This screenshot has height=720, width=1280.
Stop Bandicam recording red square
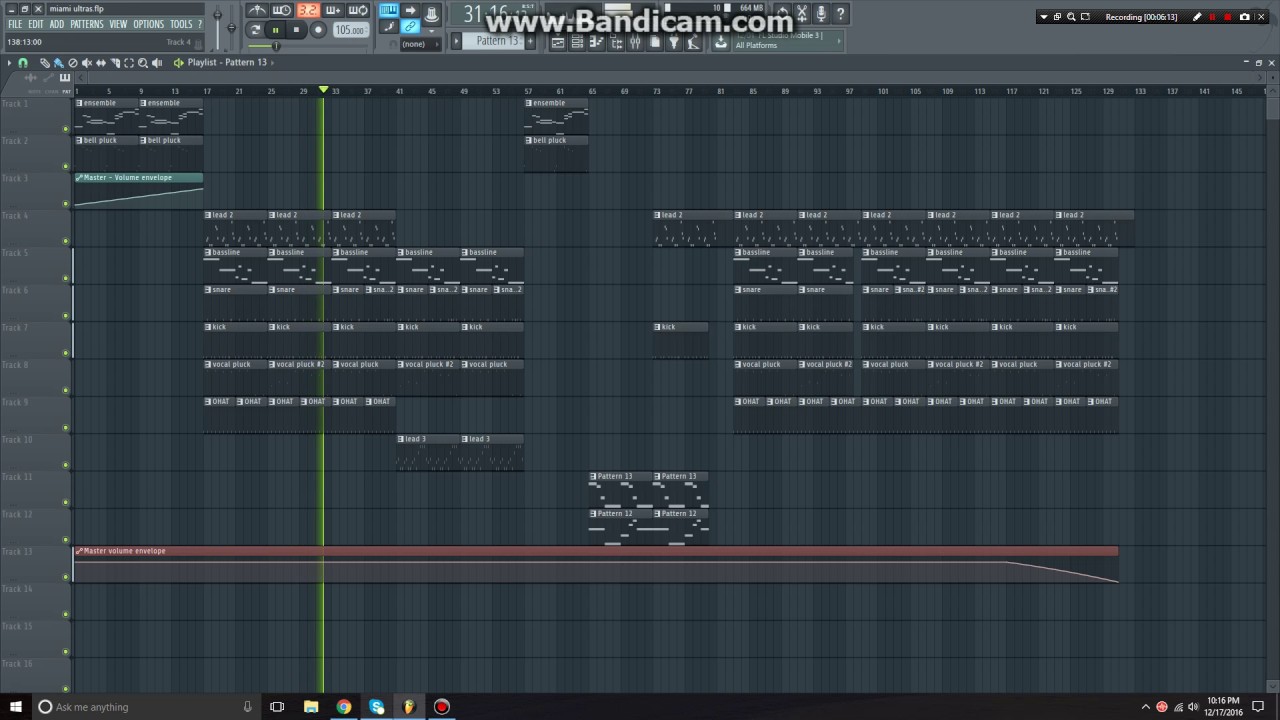click(1227, 17)
